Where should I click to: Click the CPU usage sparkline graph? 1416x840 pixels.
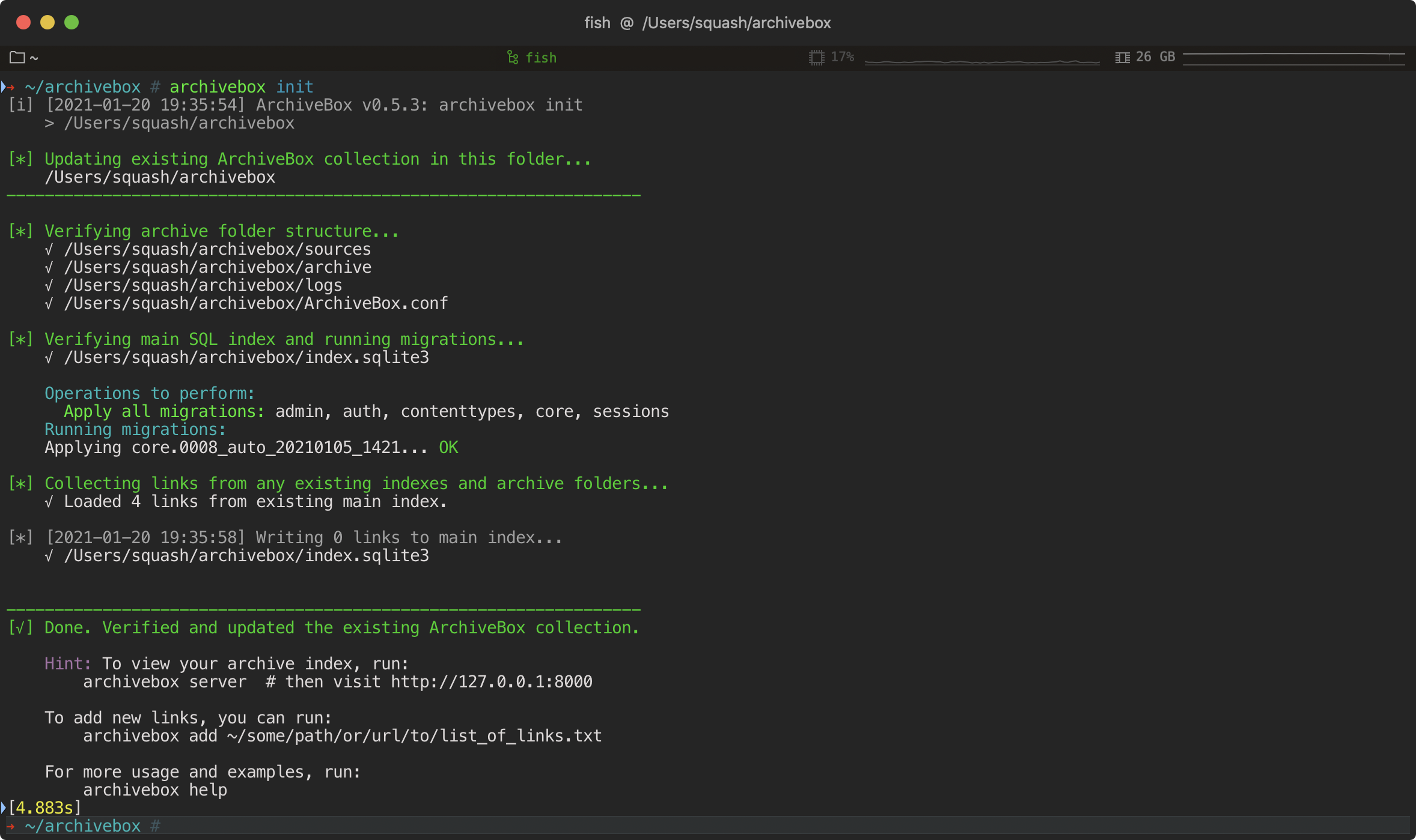point(981,61)
